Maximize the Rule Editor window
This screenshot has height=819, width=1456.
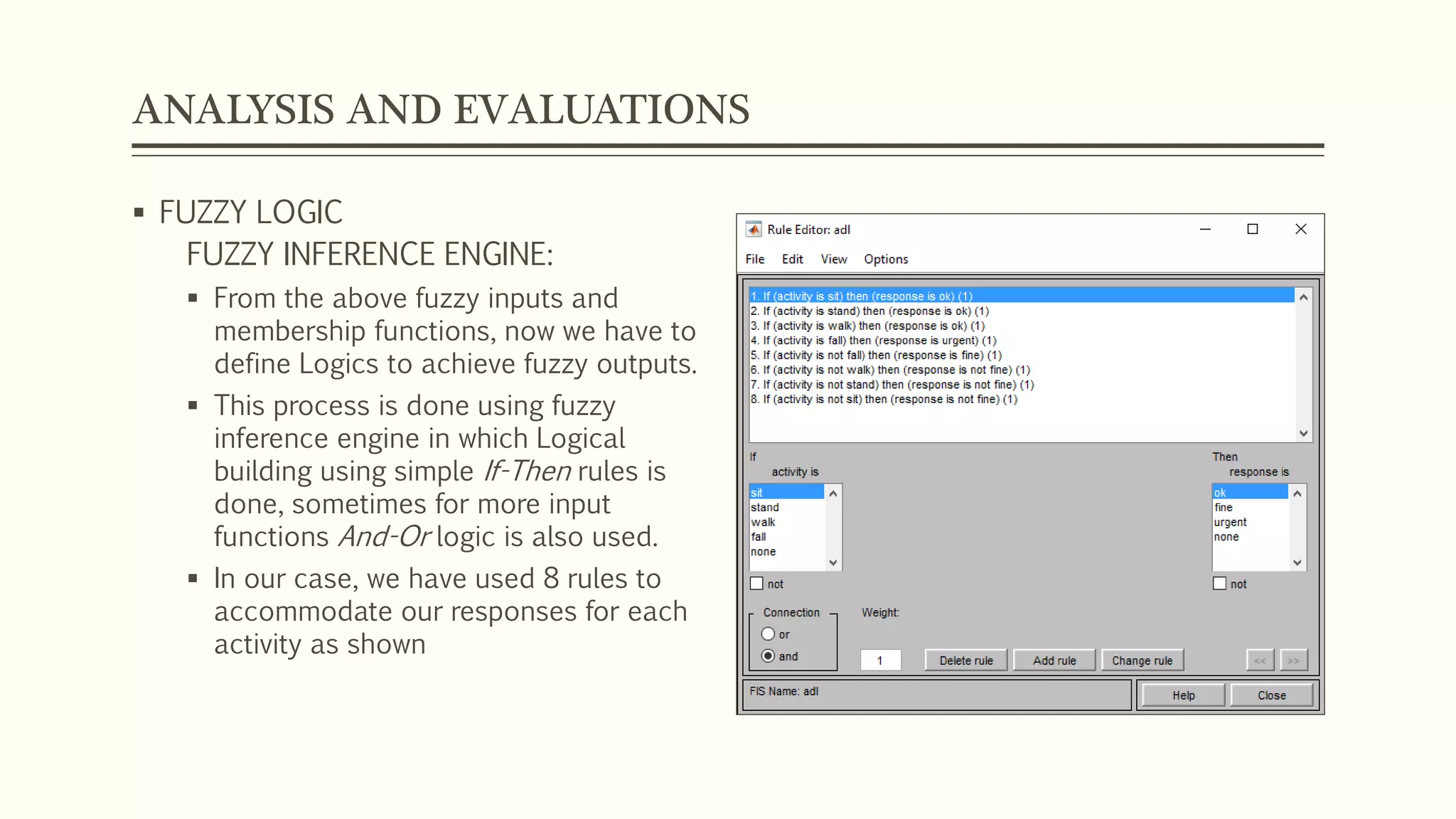1253,229
